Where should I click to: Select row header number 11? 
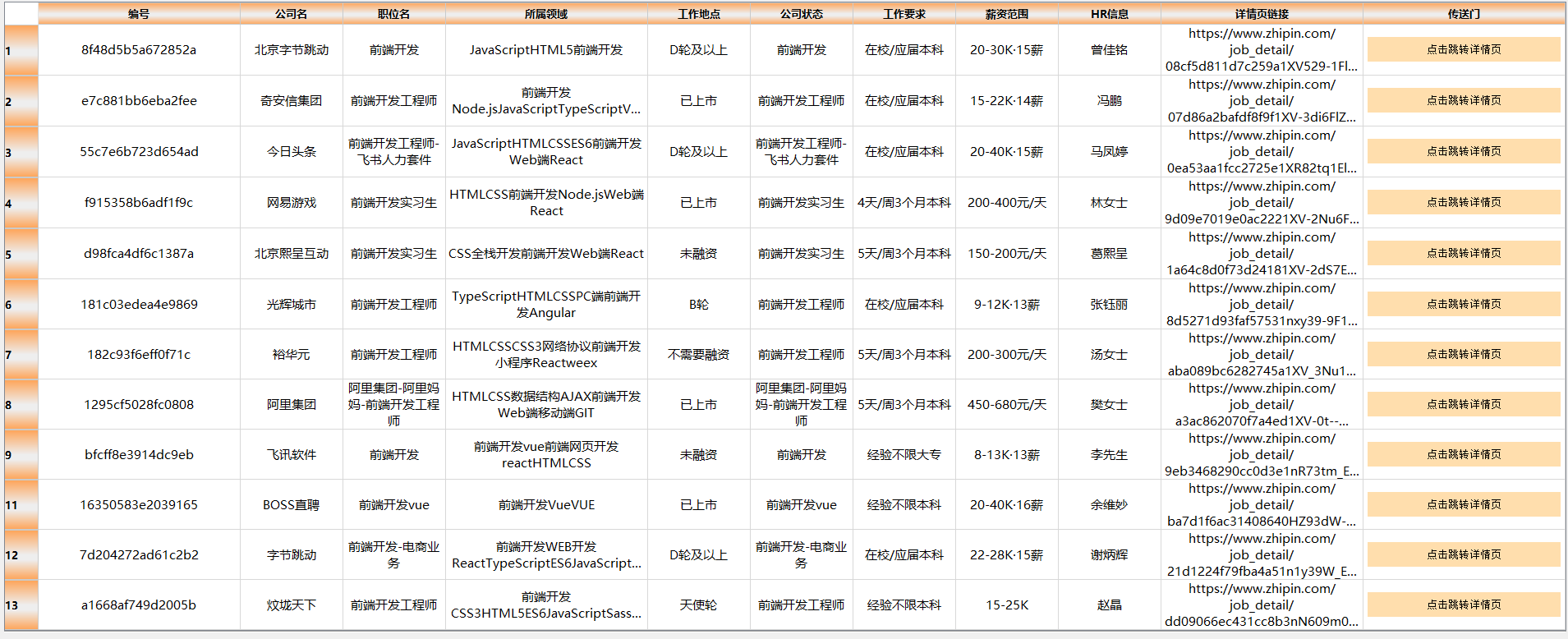click(x=21, y=504)
